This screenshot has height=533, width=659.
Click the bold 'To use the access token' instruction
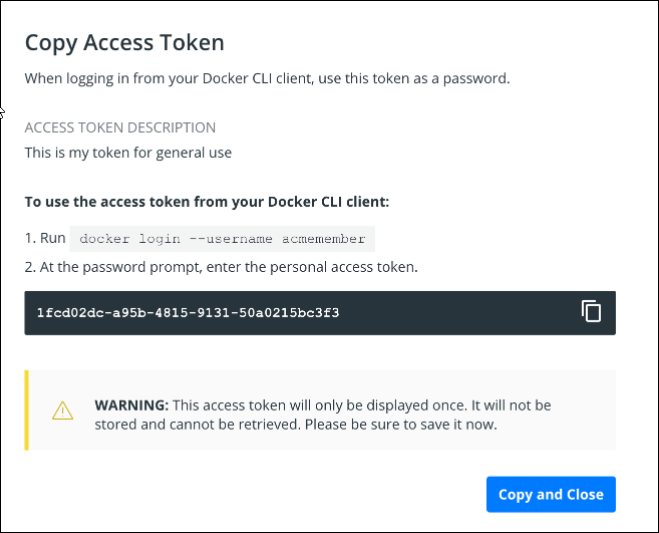(x=206, y=202)
